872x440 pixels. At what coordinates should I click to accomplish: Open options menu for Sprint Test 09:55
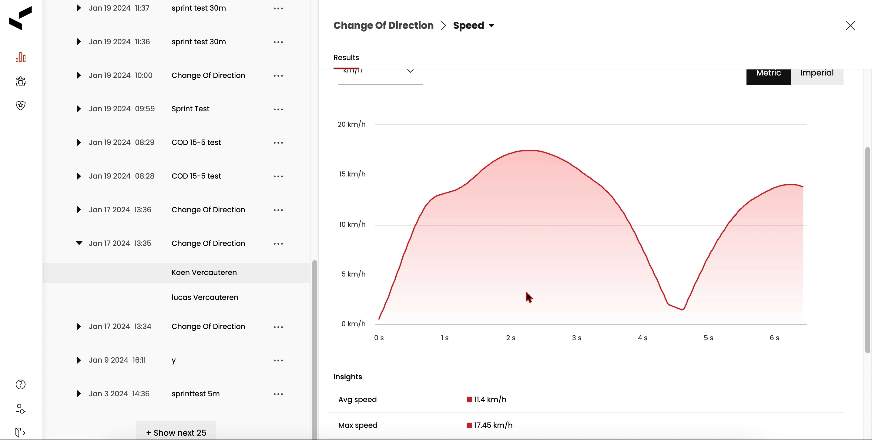click(278, 109)
